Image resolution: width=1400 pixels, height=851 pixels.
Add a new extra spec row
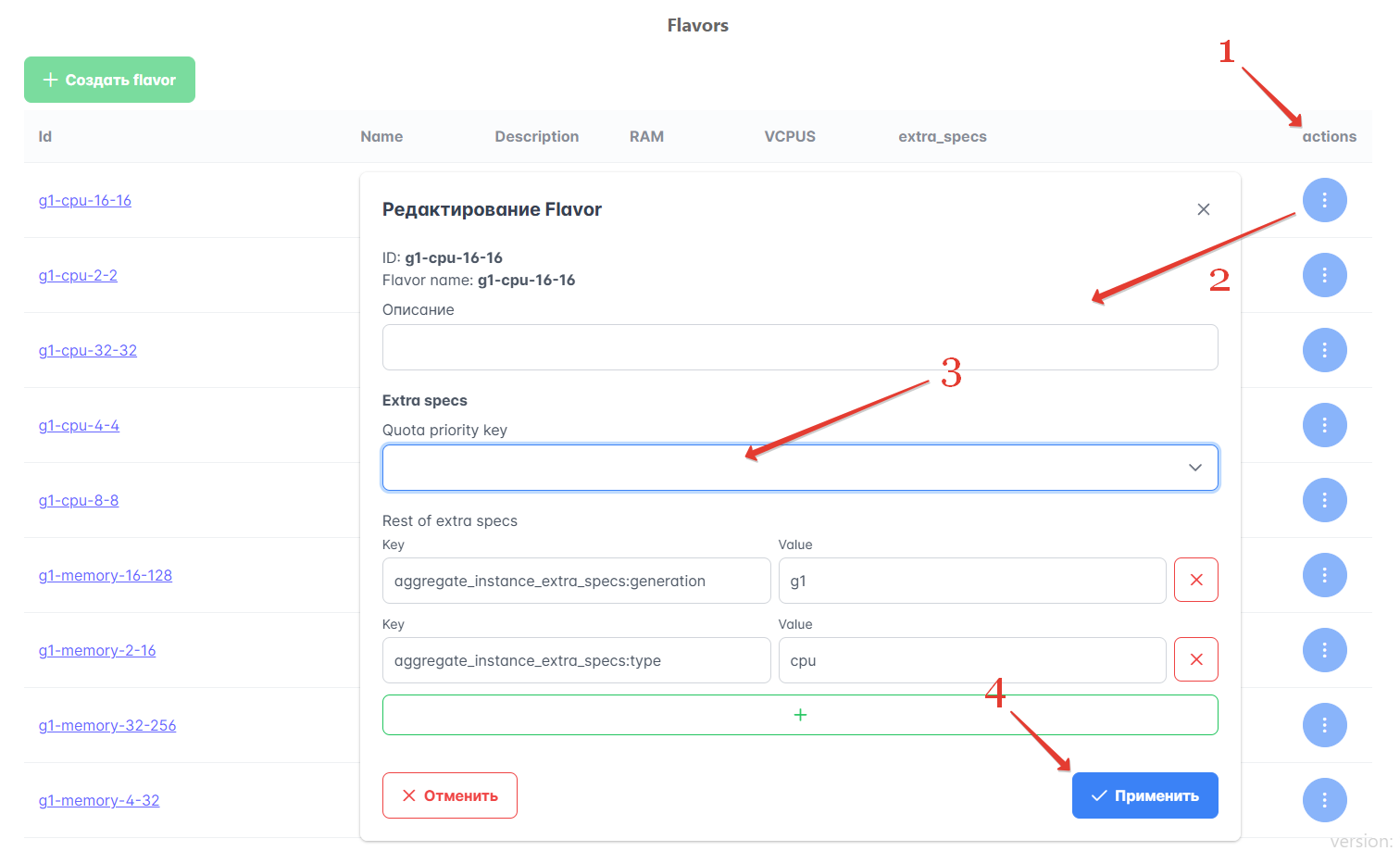pos(799,715)
